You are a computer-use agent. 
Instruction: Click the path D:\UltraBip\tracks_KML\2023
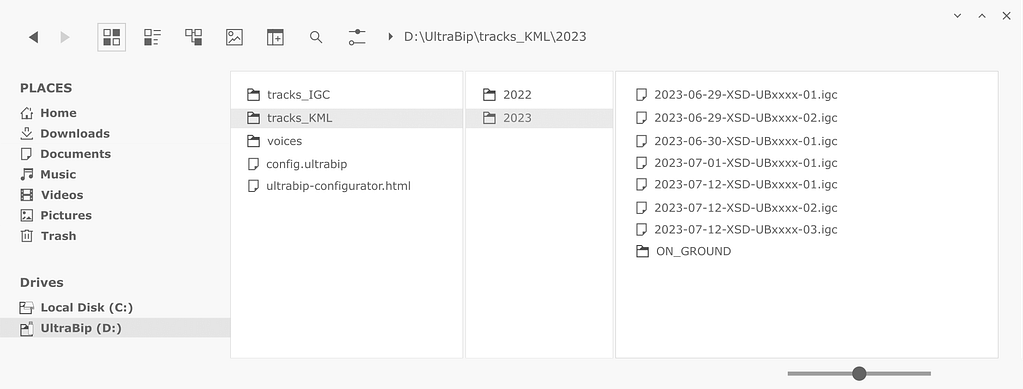click(495, 37)
